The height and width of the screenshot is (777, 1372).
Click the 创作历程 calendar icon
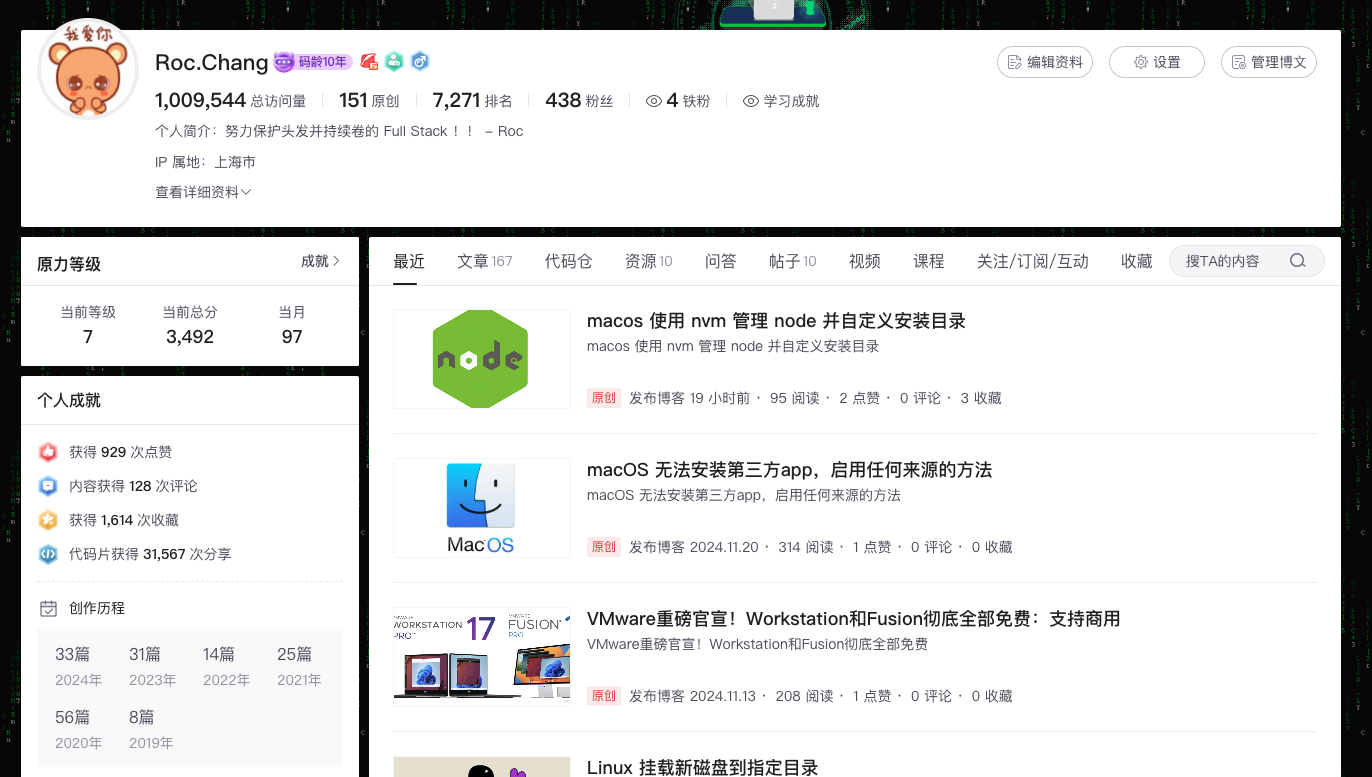click(48, 608)
